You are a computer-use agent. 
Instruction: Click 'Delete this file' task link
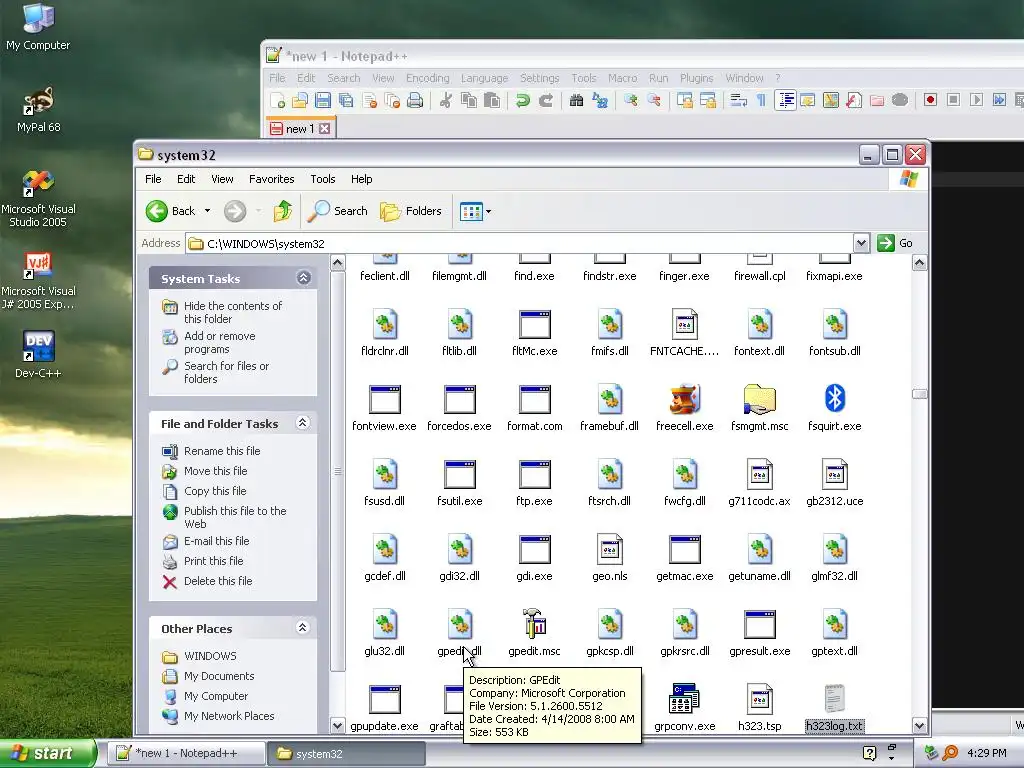(218, 581)
